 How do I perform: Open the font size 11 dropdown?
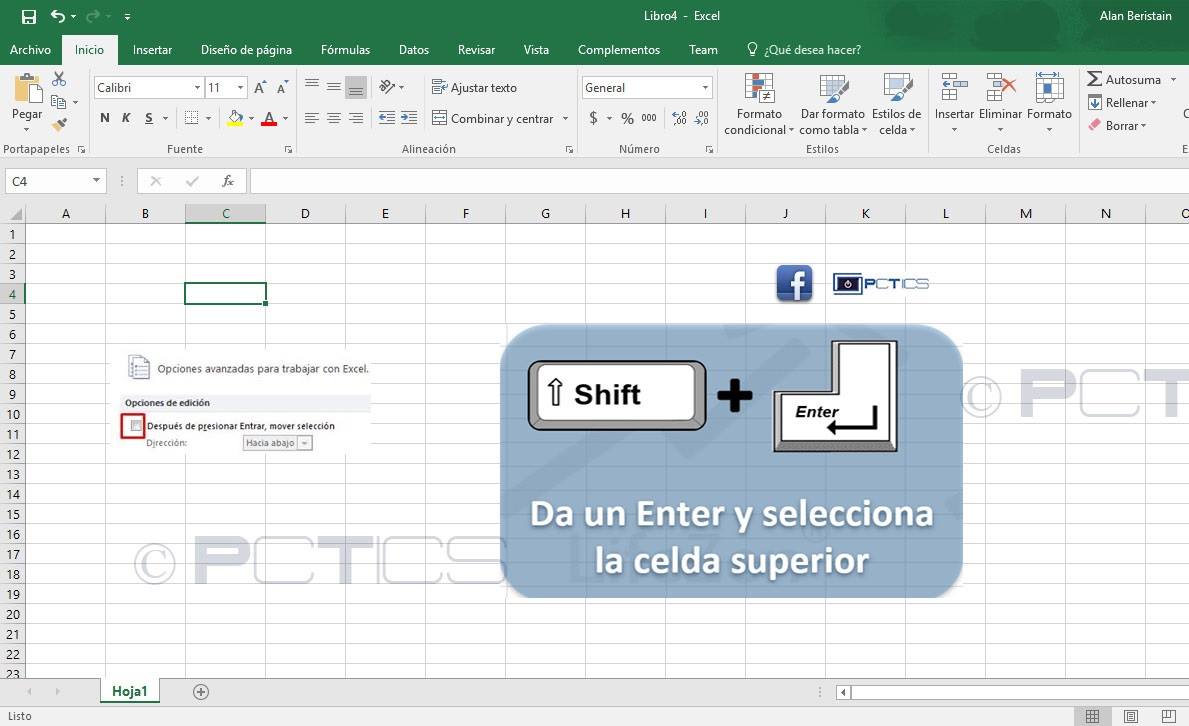pyautogui.click(x=240, y=87)
